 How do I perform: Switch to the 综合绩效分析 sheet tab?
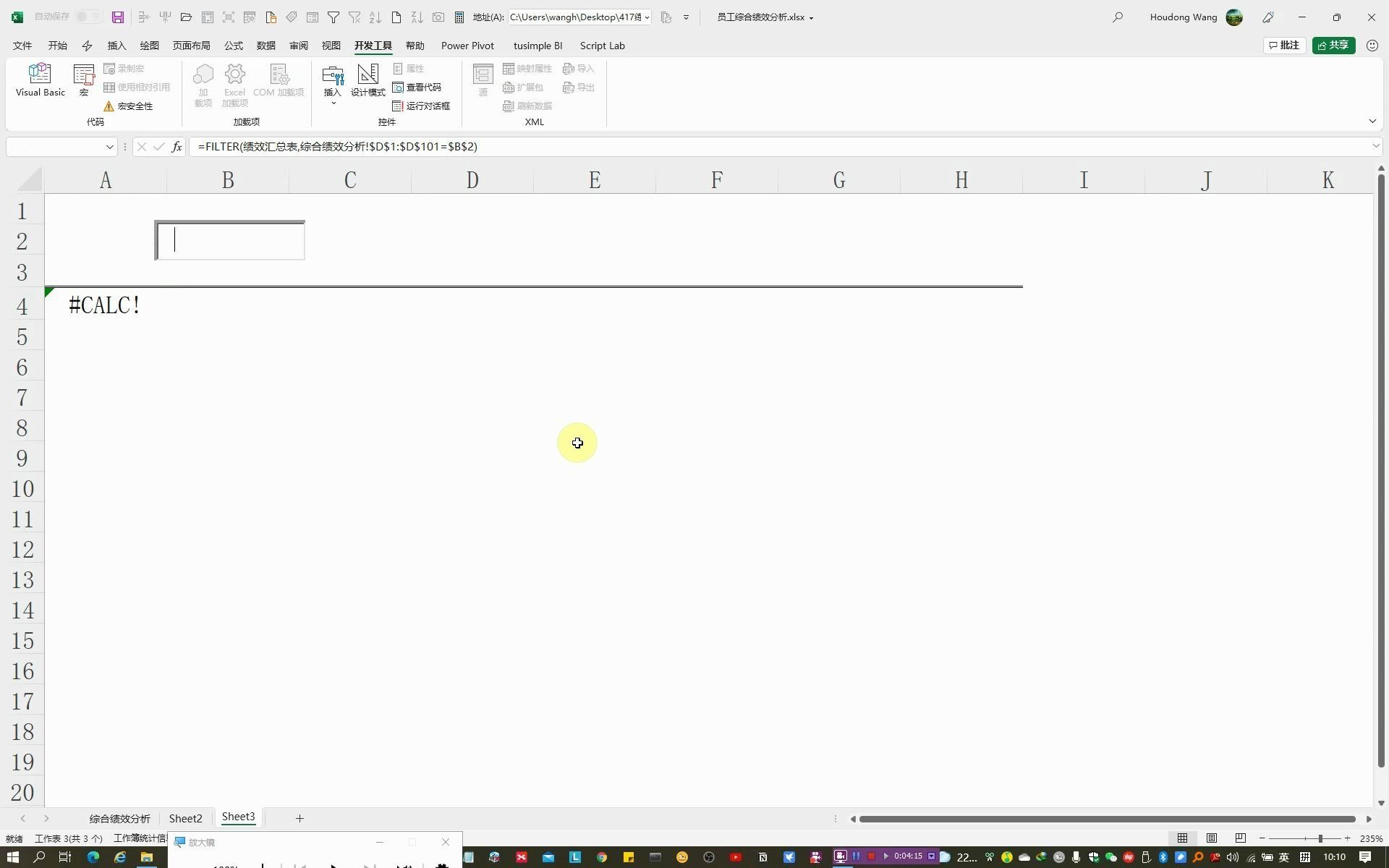pyautogui.click(x=119, y=818)
